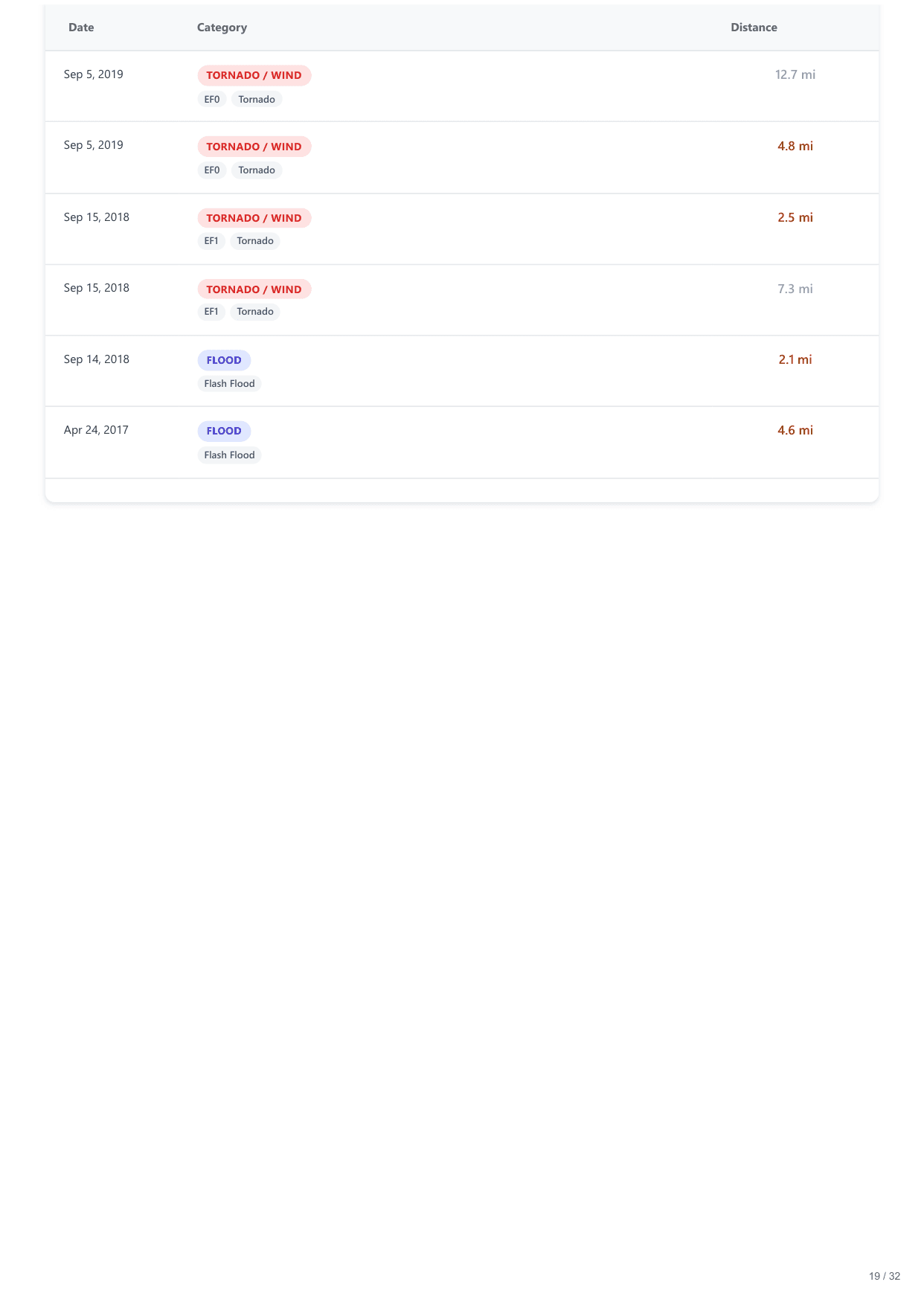Image resolution: width=924 pixels, height=1305 pixels.
Task: Click the 12.7 mi distance value
Action: [x=795, y=74]
